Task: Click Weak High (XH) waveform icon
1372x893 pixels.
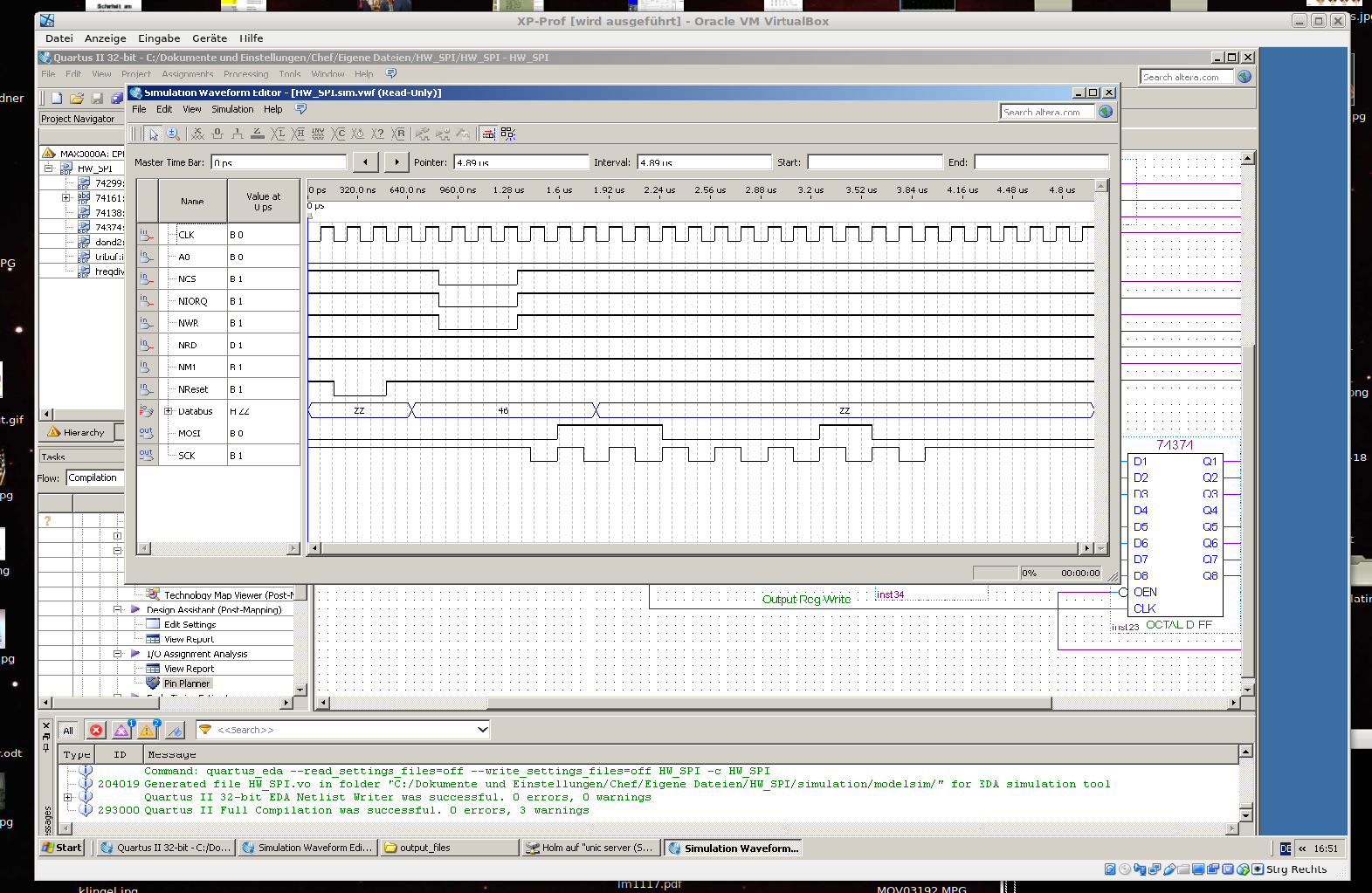Action: [298, 134]
